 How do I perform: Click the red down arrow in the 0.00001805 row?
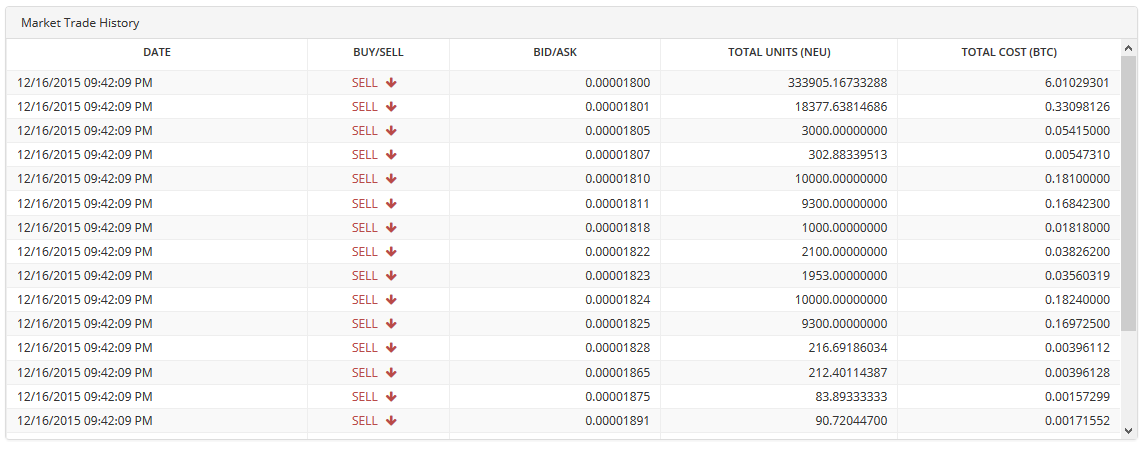coord(391,131)
